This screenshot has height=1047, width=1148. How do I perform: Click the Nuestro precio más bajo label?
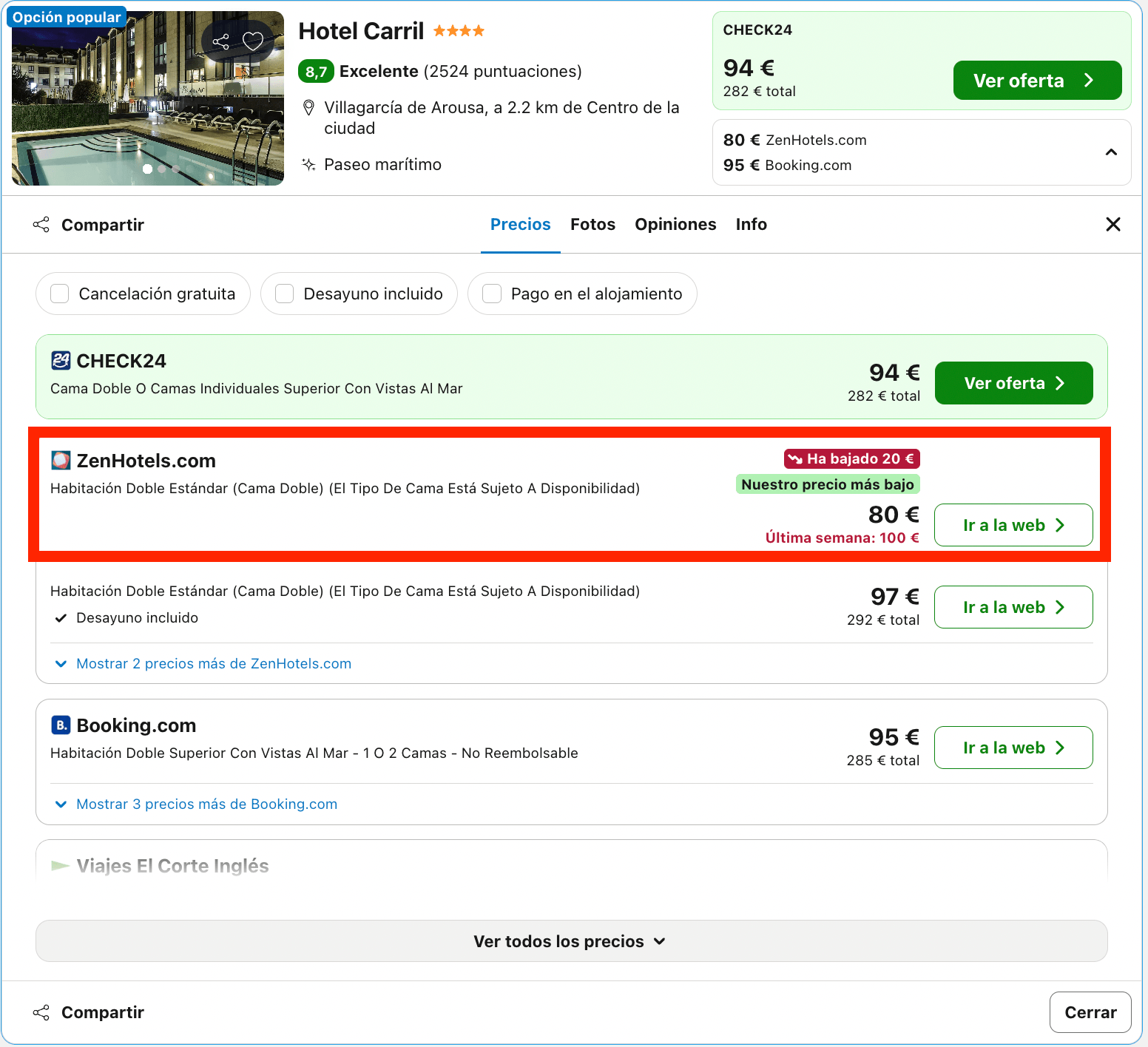pos(828,484)
